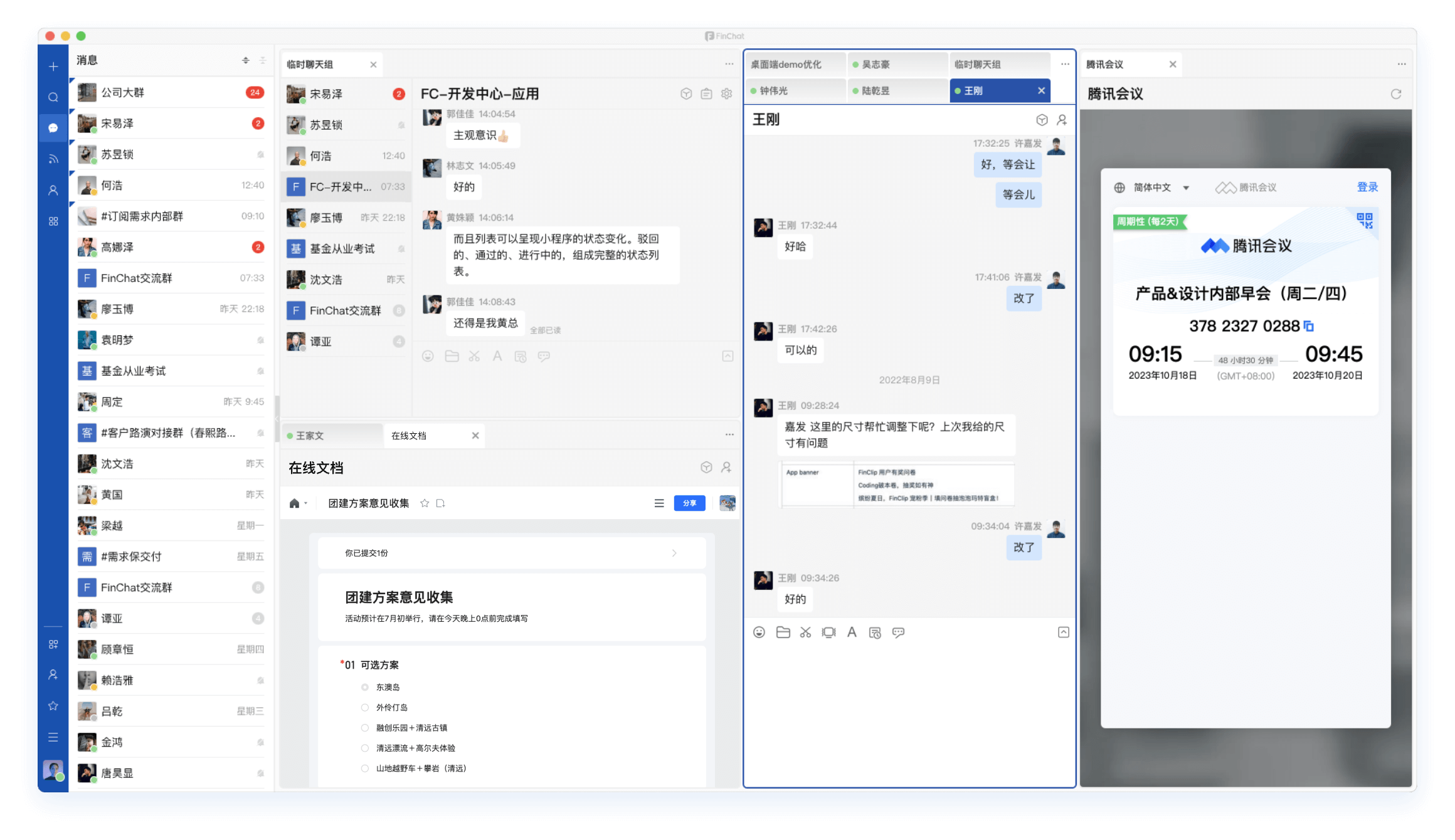
Task: Click the 登录 link in meeting panel
Action: (x=1367, y=187)
